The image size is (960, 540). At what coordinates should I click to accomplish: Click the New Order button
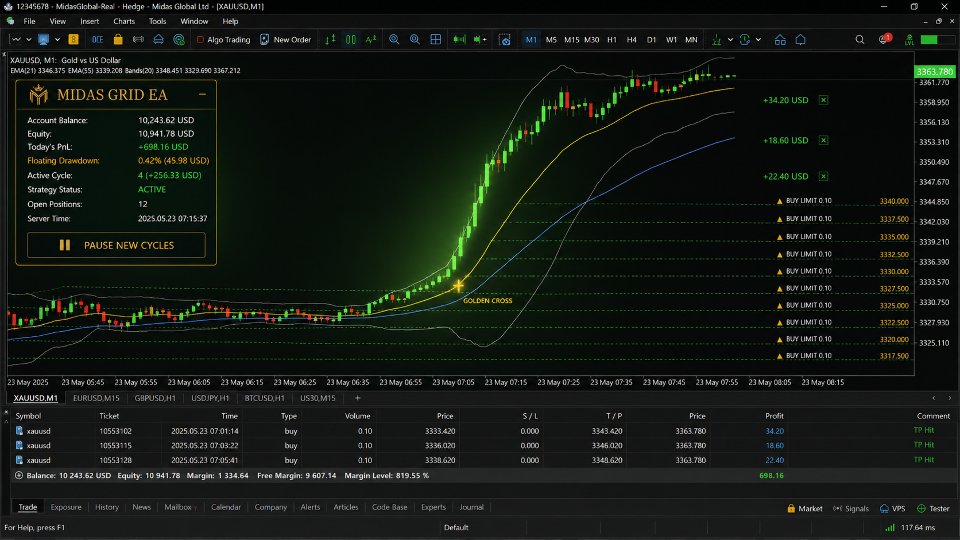coord(285,39)
